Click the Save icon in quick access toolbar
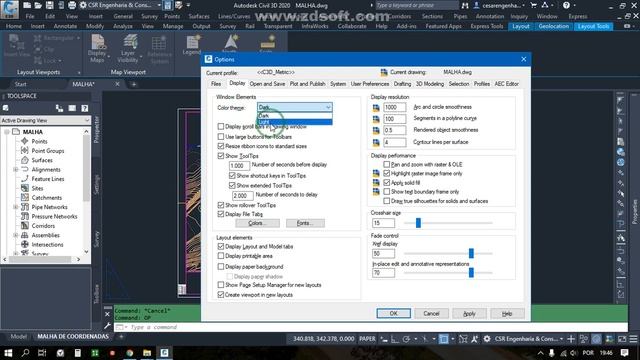Viewport: 640px width, 360px height. coord(49,5)
